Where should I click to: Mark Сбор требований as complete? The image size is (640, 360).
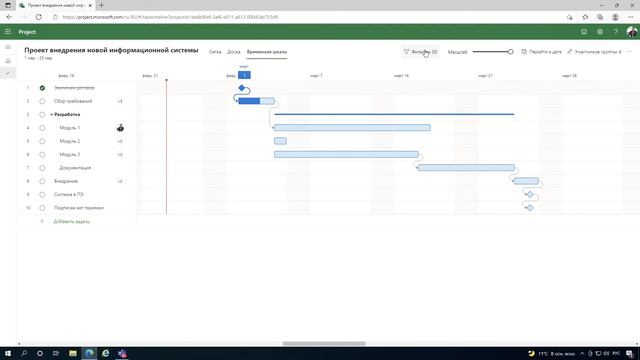tap(42, 101)
